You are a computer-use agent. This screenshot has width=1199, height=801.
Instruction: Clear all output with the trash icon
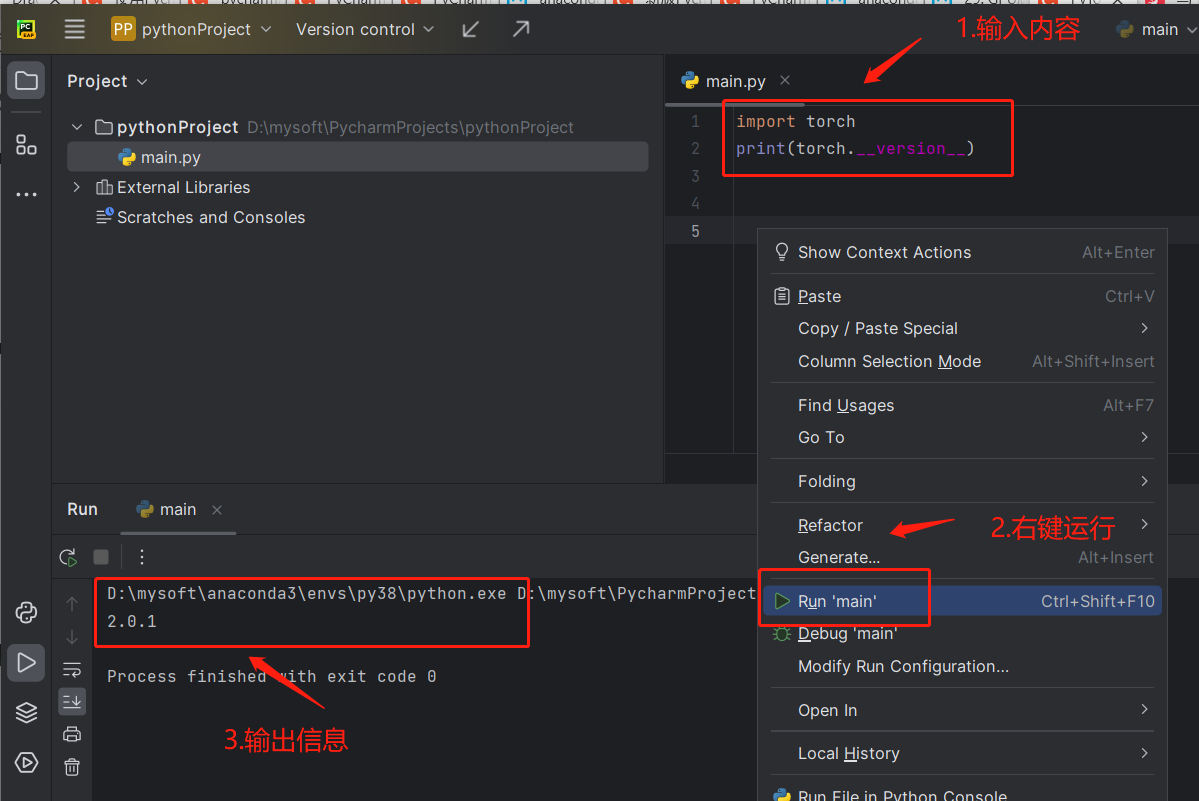point(71,767)
